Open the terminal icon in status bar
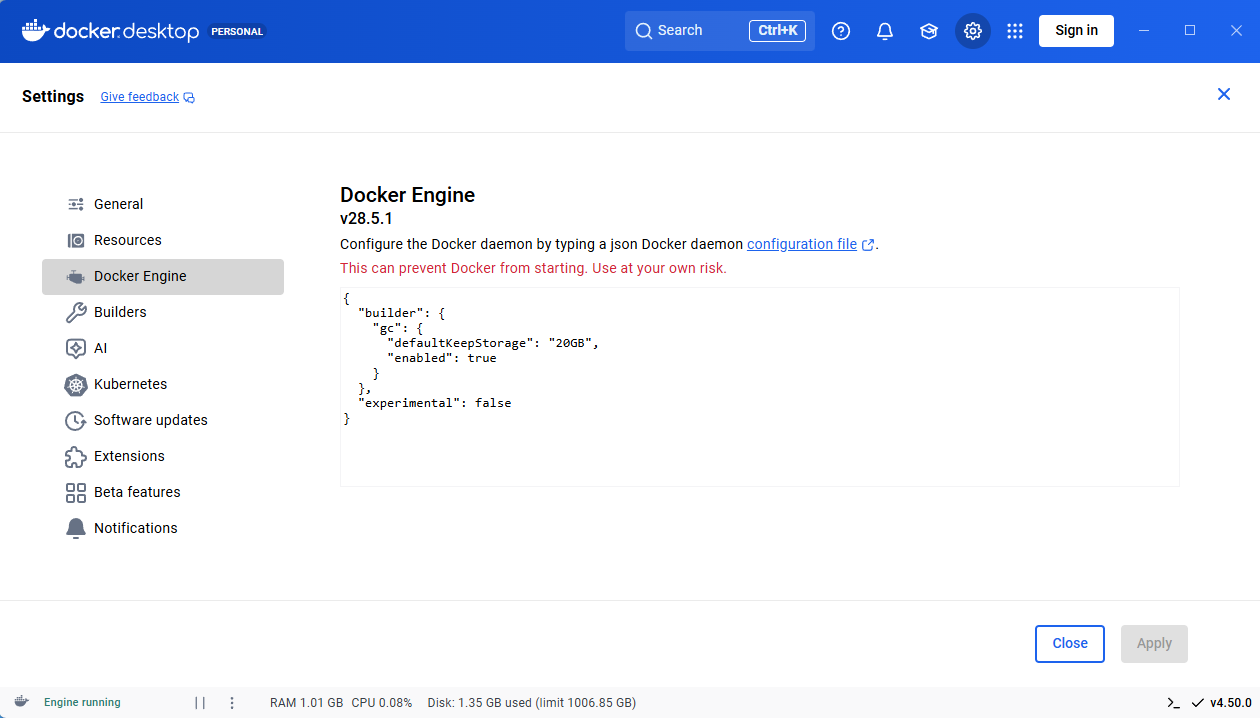The image size is (1260, 718). click(x=1174, y=703)
